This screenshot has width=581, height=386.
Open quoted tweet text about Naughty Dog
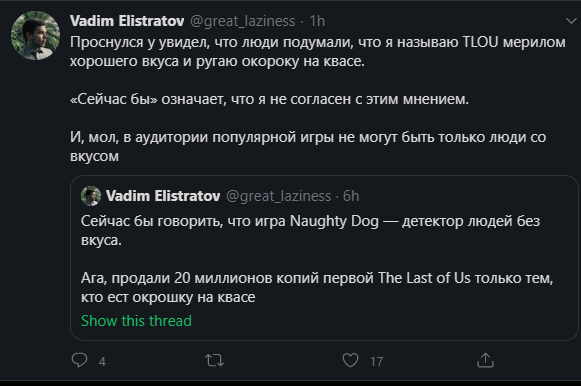click(x=311, y=230)
